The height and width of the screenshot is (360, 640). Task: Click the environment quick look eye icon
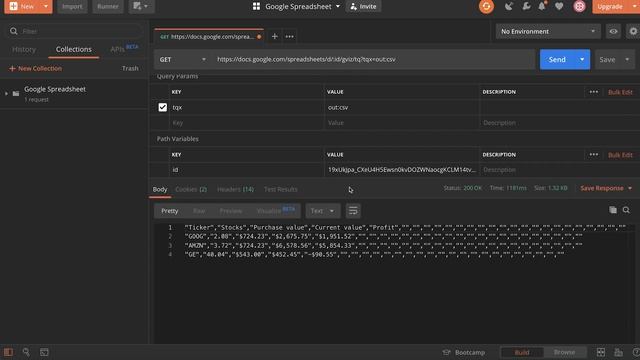click(x=613, y=31)
